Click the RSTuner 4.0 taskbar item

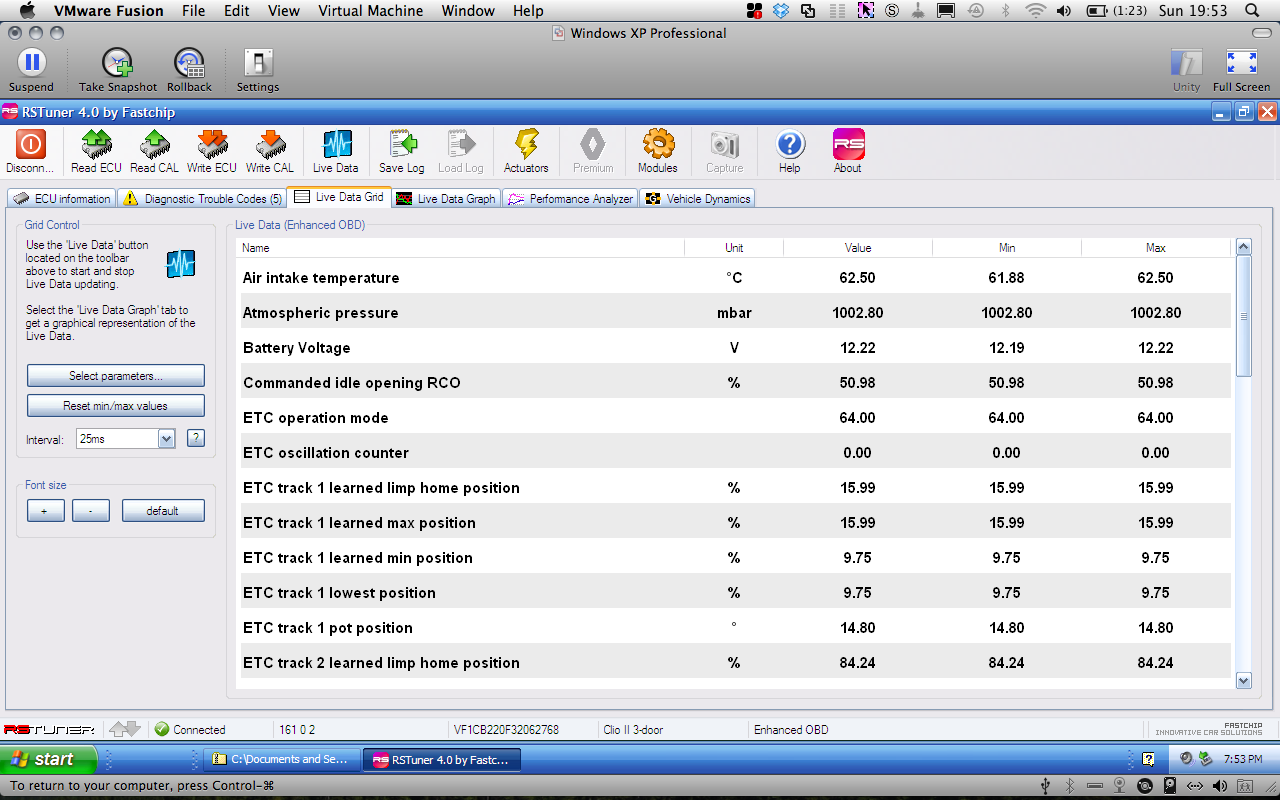441,760
